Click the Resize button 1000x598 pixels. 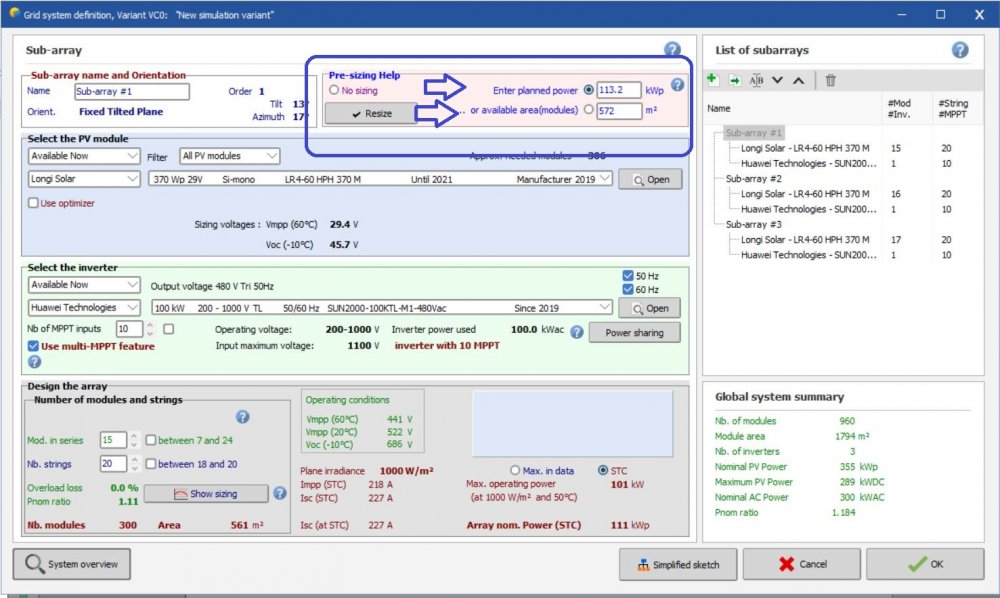click(371, 114)
